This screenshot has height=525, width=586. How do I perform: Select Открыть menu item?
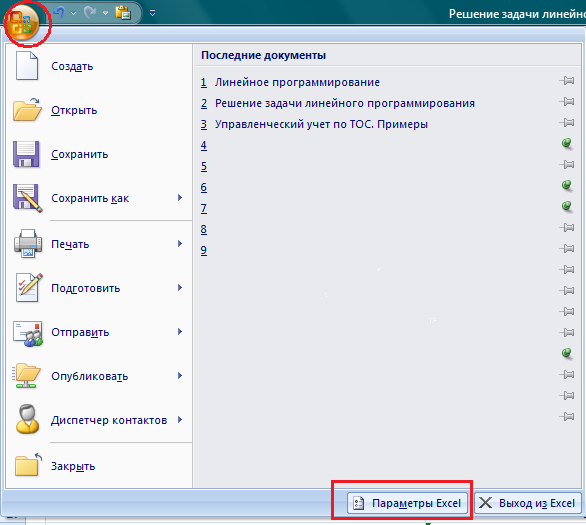[99, 110]
